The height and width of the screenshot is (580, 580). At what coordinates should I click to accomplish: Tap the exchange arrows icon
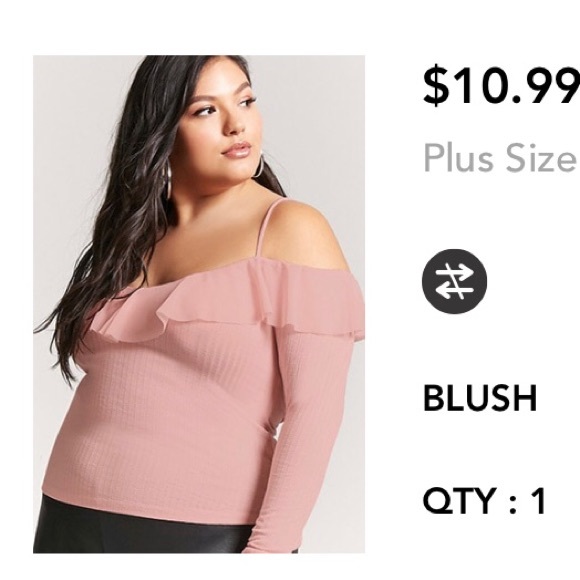click(x=454, y=281)
